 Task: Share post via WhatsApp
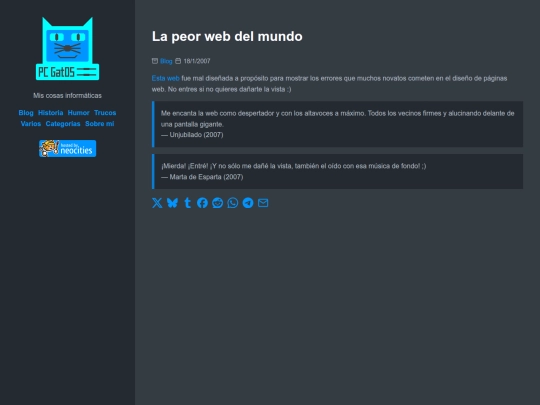[233, 203]
